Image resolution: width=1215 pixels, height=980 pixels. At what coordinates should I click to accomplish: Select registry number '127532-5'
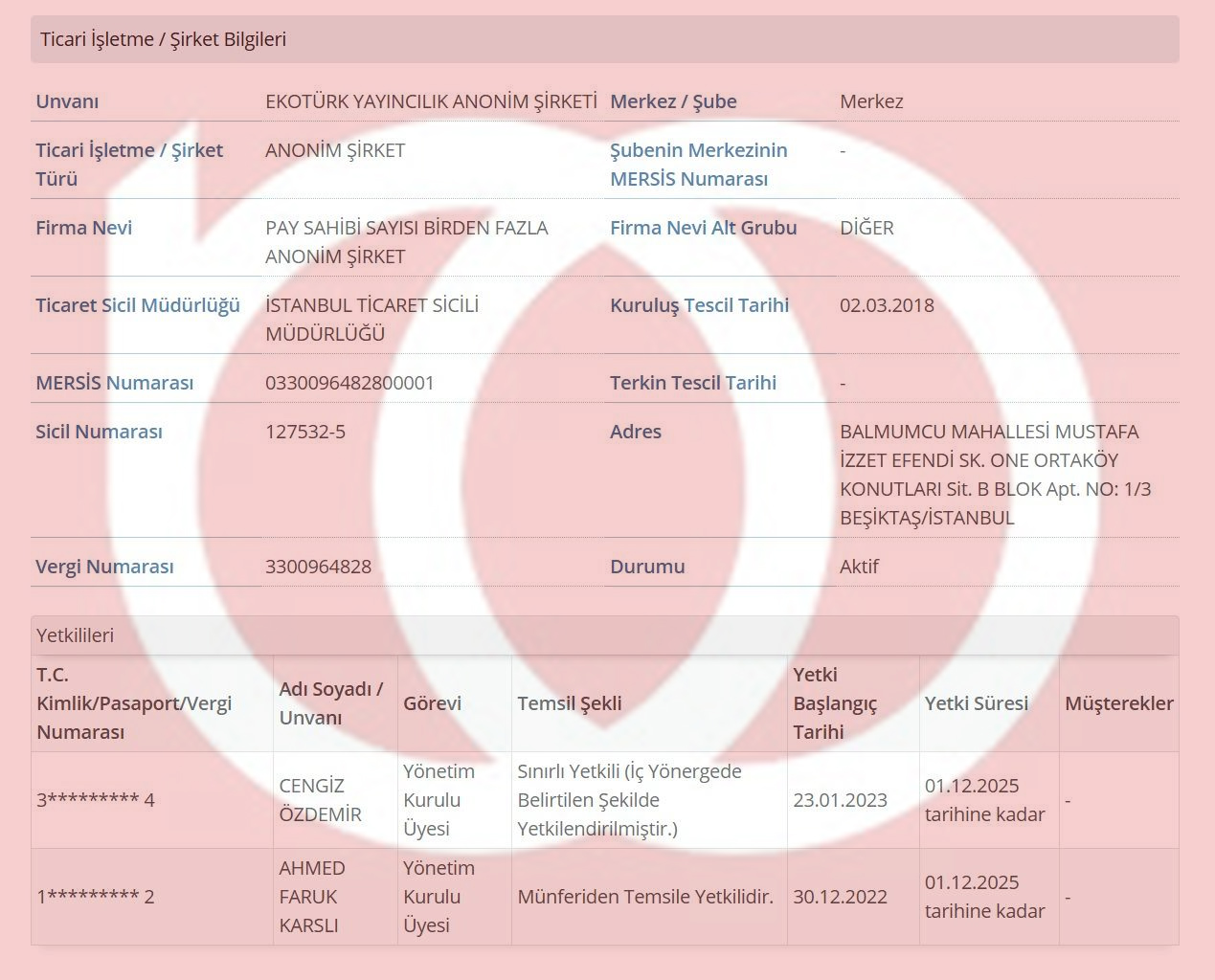point(305,432)
